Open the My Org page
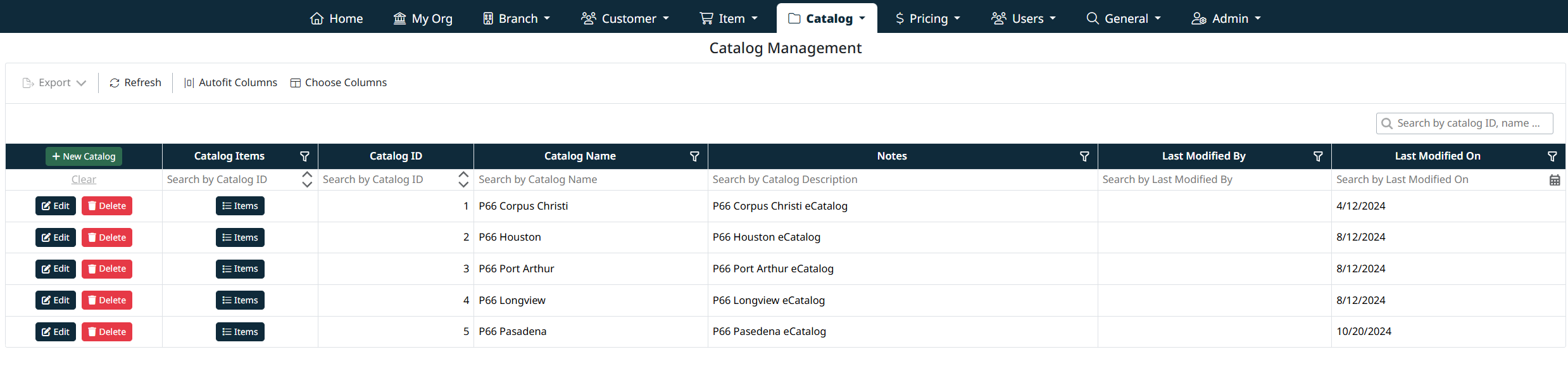 point(423,18)
